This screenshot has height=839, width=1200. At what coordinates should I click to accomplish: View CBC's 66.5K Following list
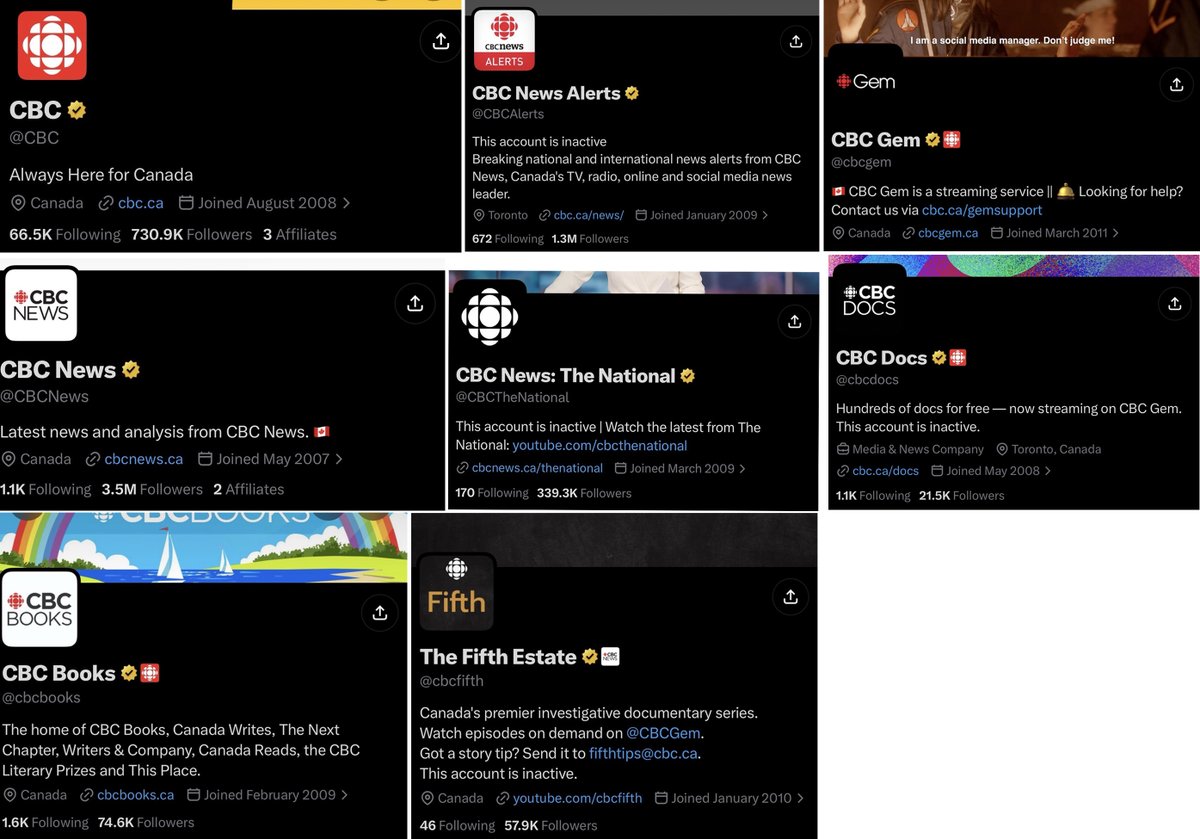pyautogui.click(x=65, y=234)
